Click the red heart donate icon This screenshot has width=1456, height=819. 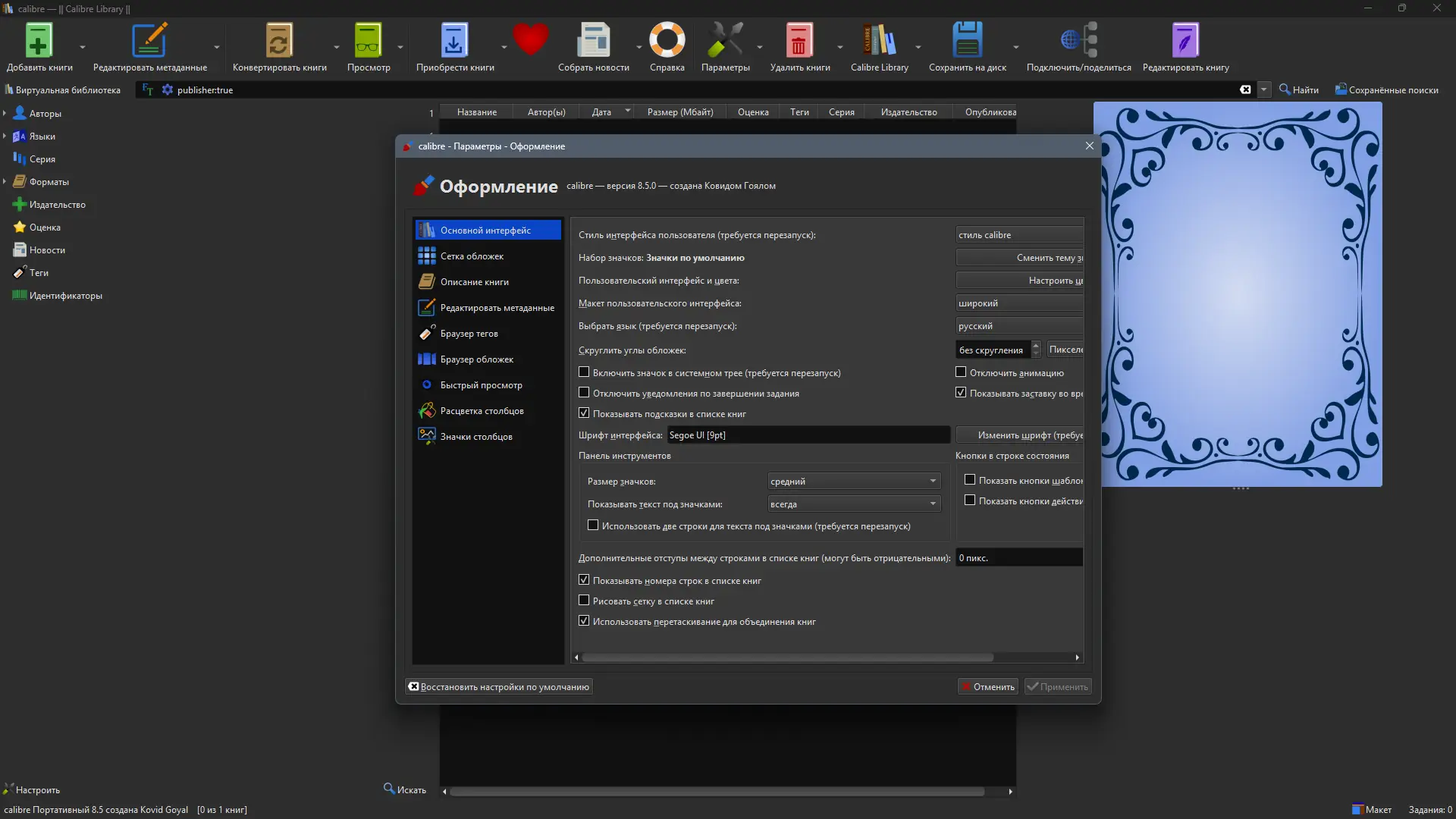(530, 39)
